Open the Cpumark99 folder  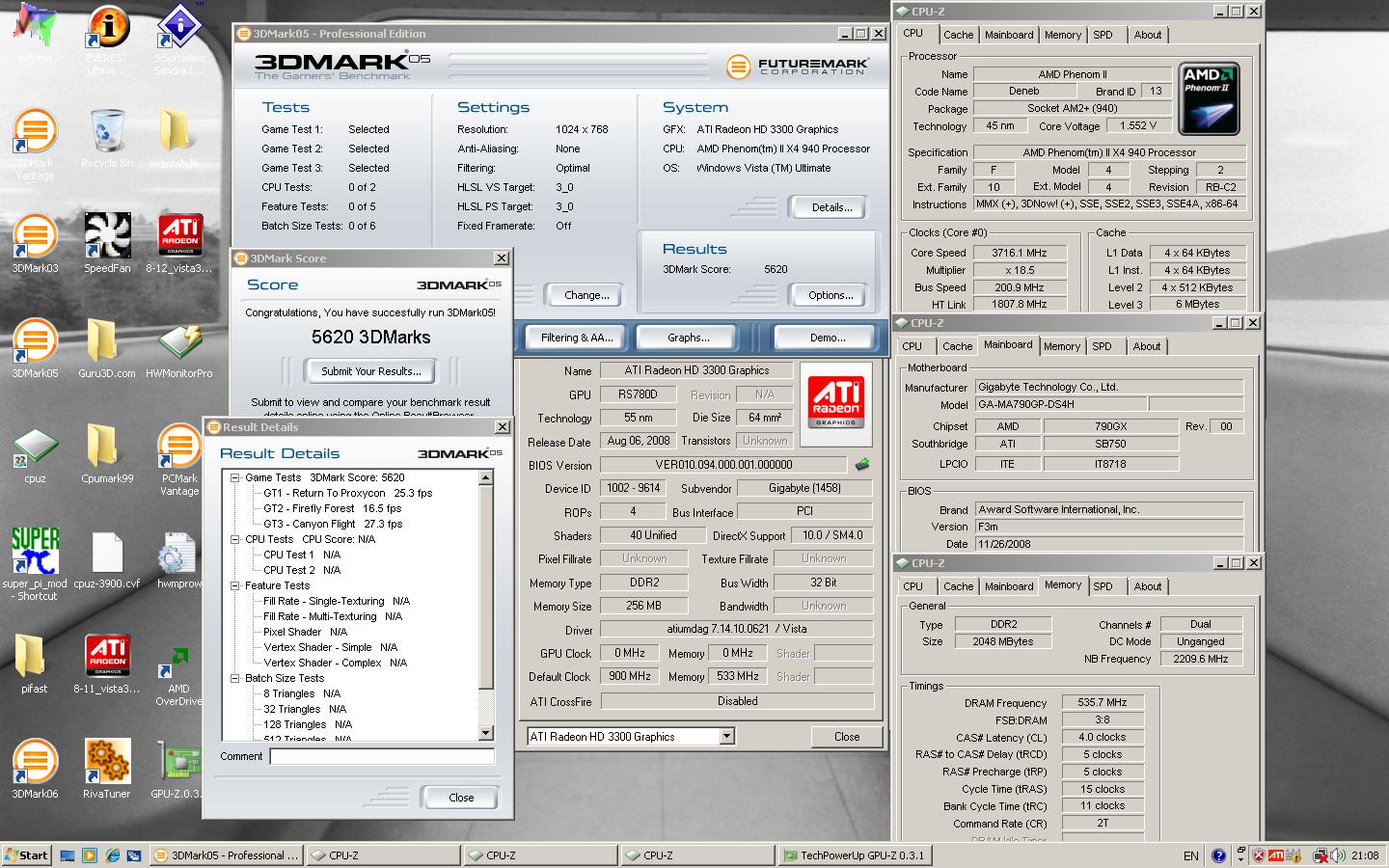tap(107, 453)
